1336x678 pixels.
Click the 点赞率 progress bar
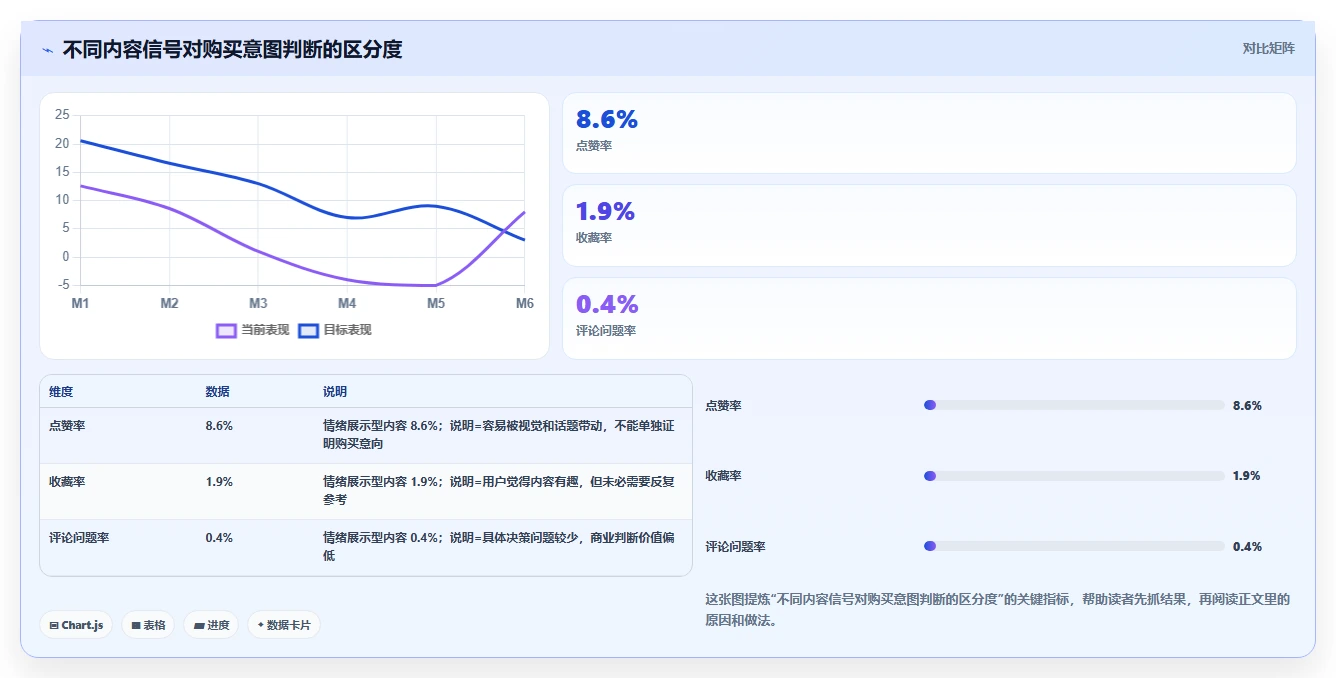(x=1074, y=405)
